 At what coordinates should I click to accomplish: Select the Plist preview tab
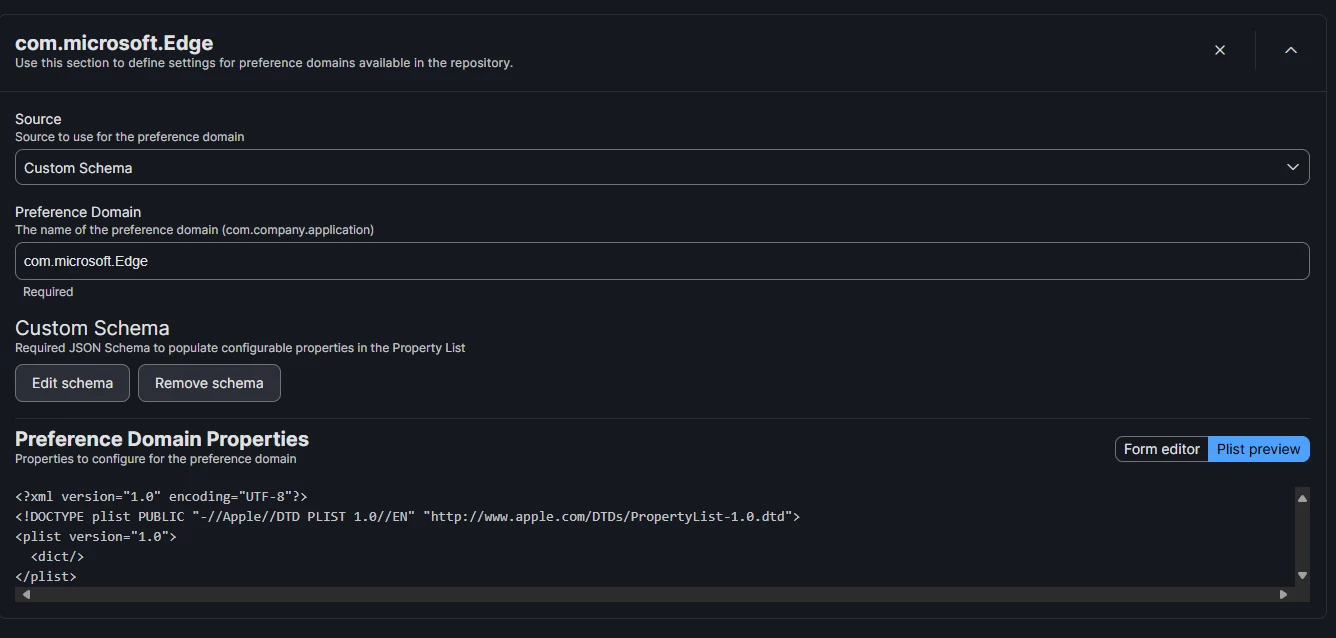[x=1259, y=449]
